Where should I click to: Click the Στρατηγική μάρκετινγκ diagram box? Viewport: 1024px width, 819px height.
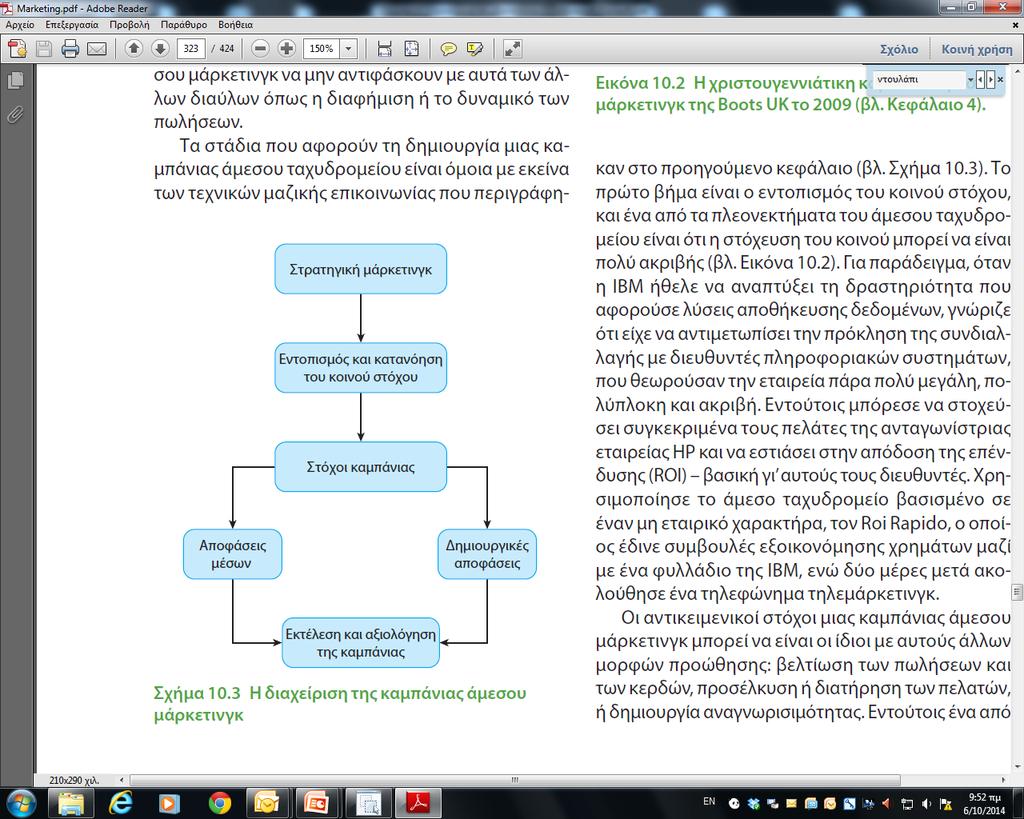tap(360, 269)
